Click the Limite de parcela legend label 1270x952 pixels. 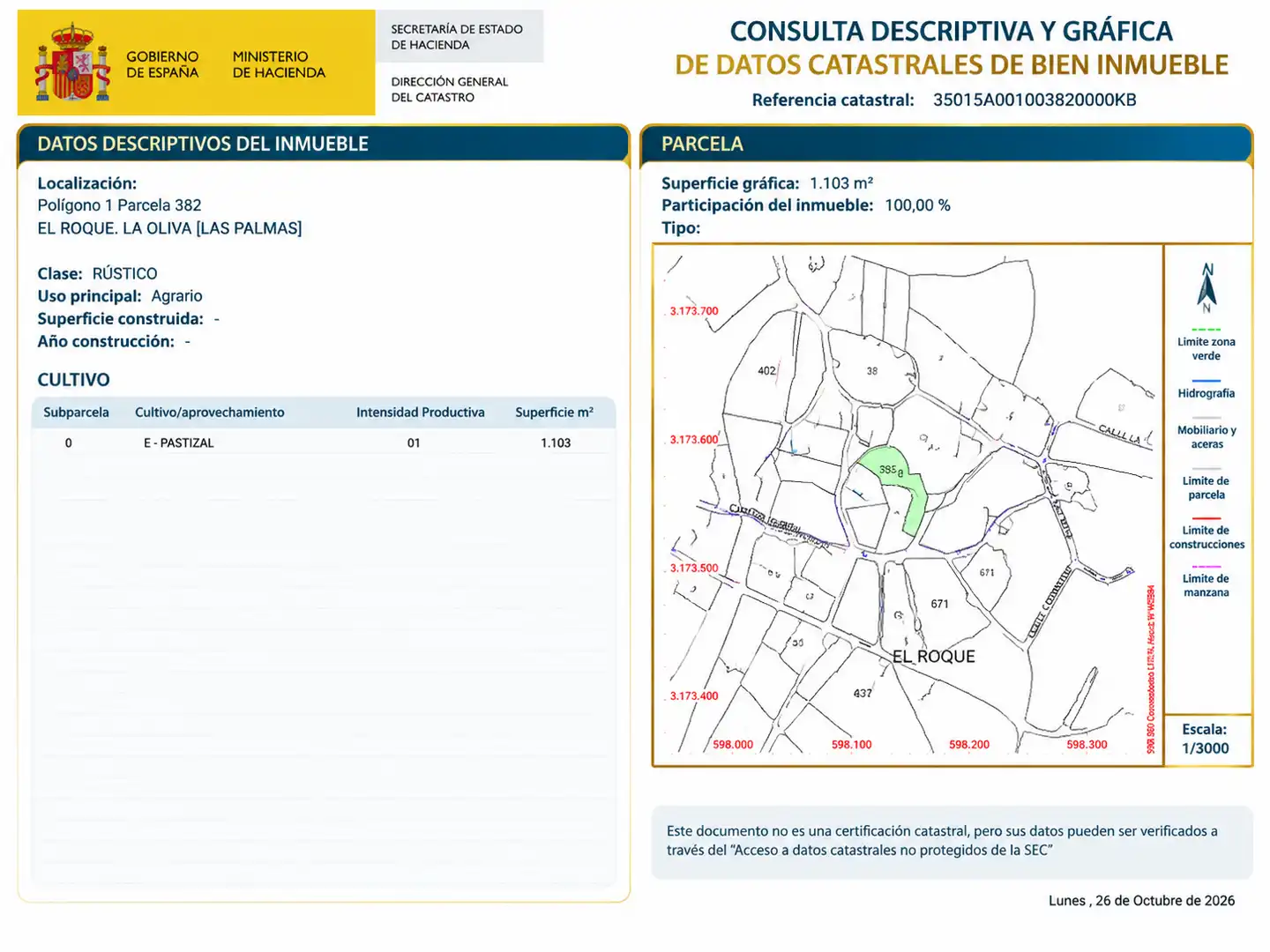coord(1206,487)
